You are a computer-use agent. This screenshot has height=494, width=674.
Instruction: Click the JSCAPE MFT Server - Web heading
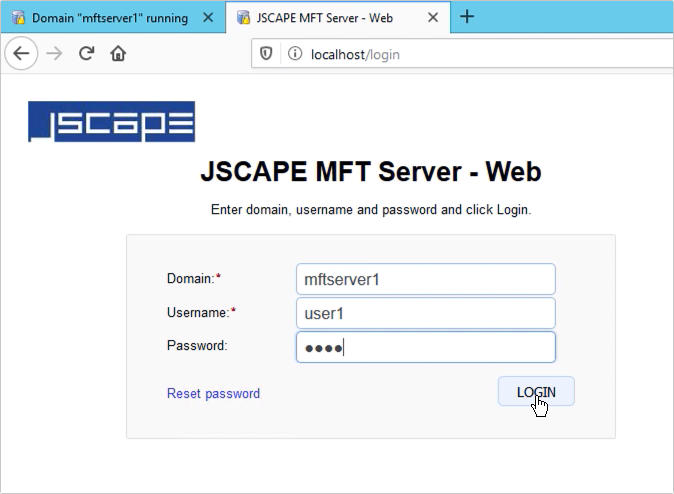(x=370, y=172)
